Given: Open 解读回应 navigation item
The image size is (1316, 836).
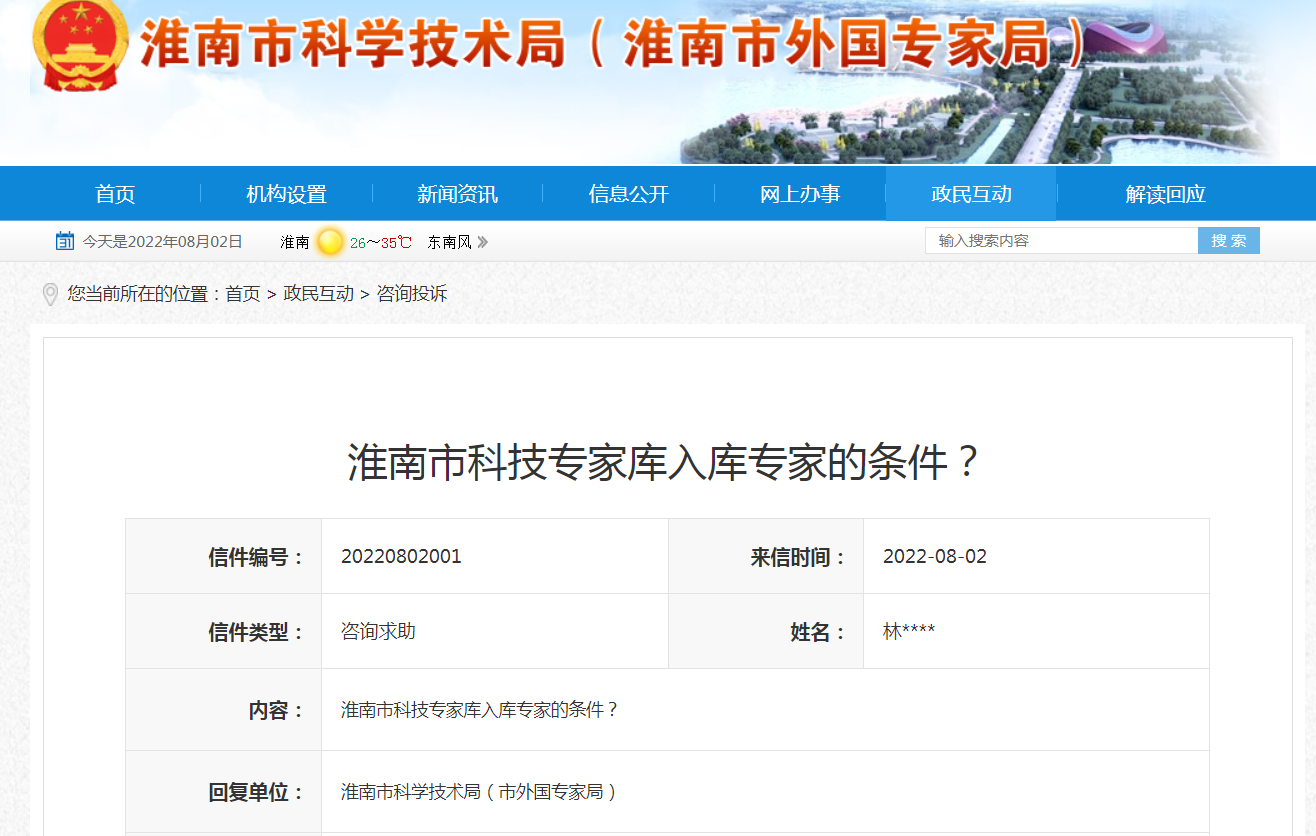Looking at the screenshot, I should 1165,194.
